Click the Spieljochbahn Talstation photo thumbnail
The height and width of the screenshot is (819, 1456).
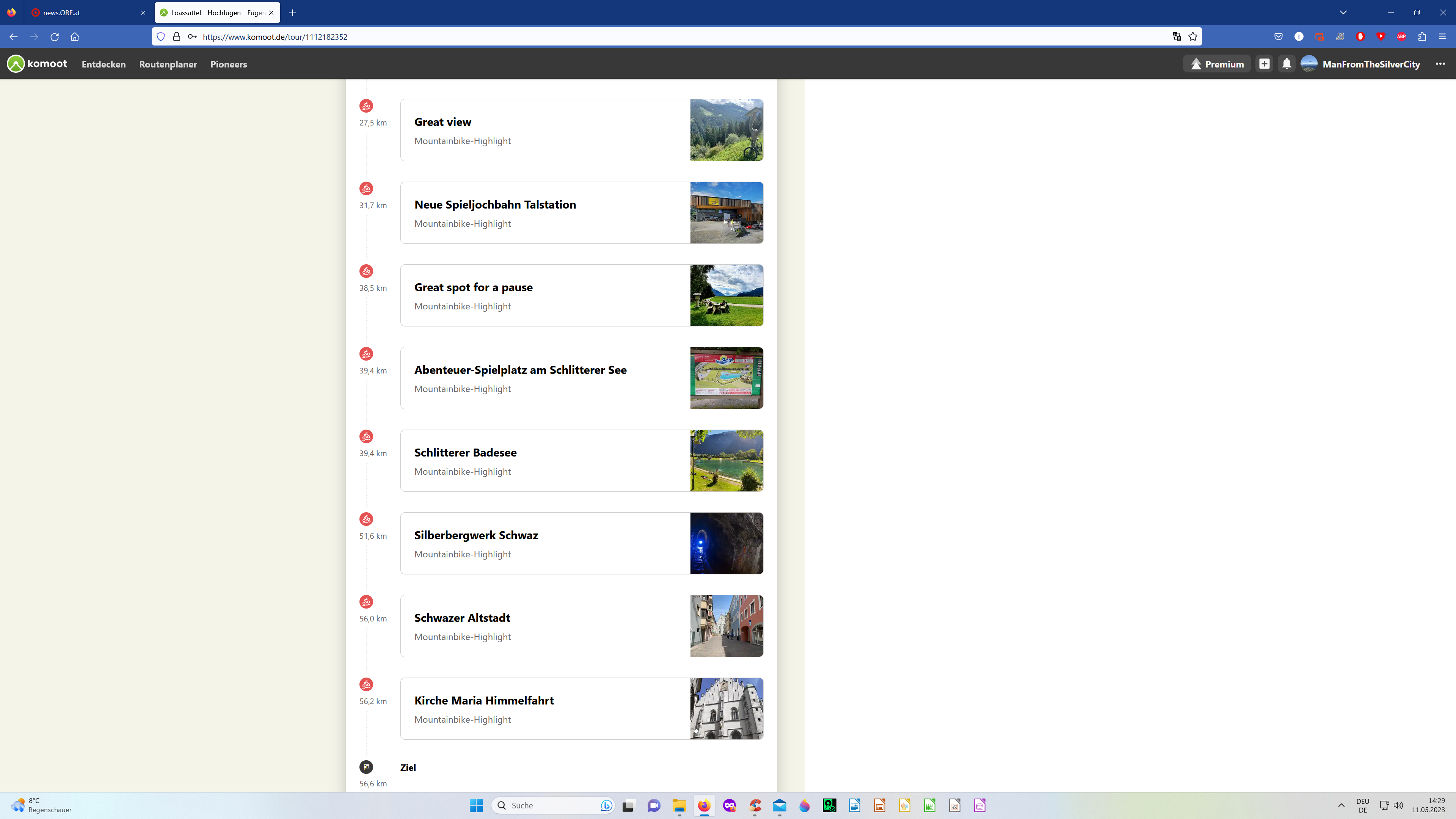pyautogui.click(x=726, y=212)
